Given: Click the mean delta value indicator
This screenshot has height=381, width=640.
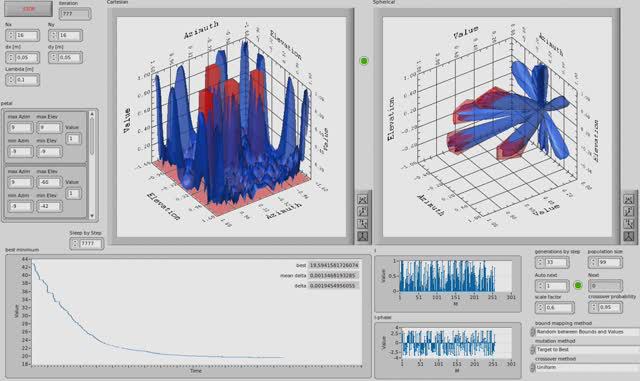Looking at the screenshot, I should [x=333, y=276].
